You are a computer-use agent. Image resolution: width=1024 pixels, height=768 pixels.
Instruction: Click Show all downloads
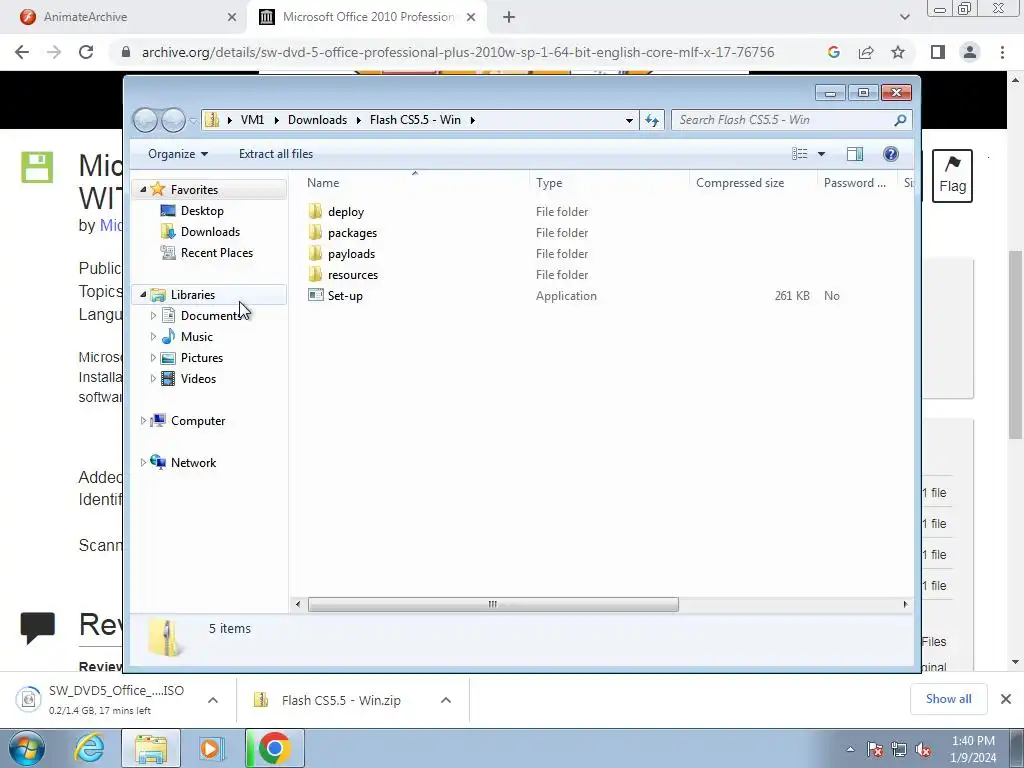tap(948, 699)
